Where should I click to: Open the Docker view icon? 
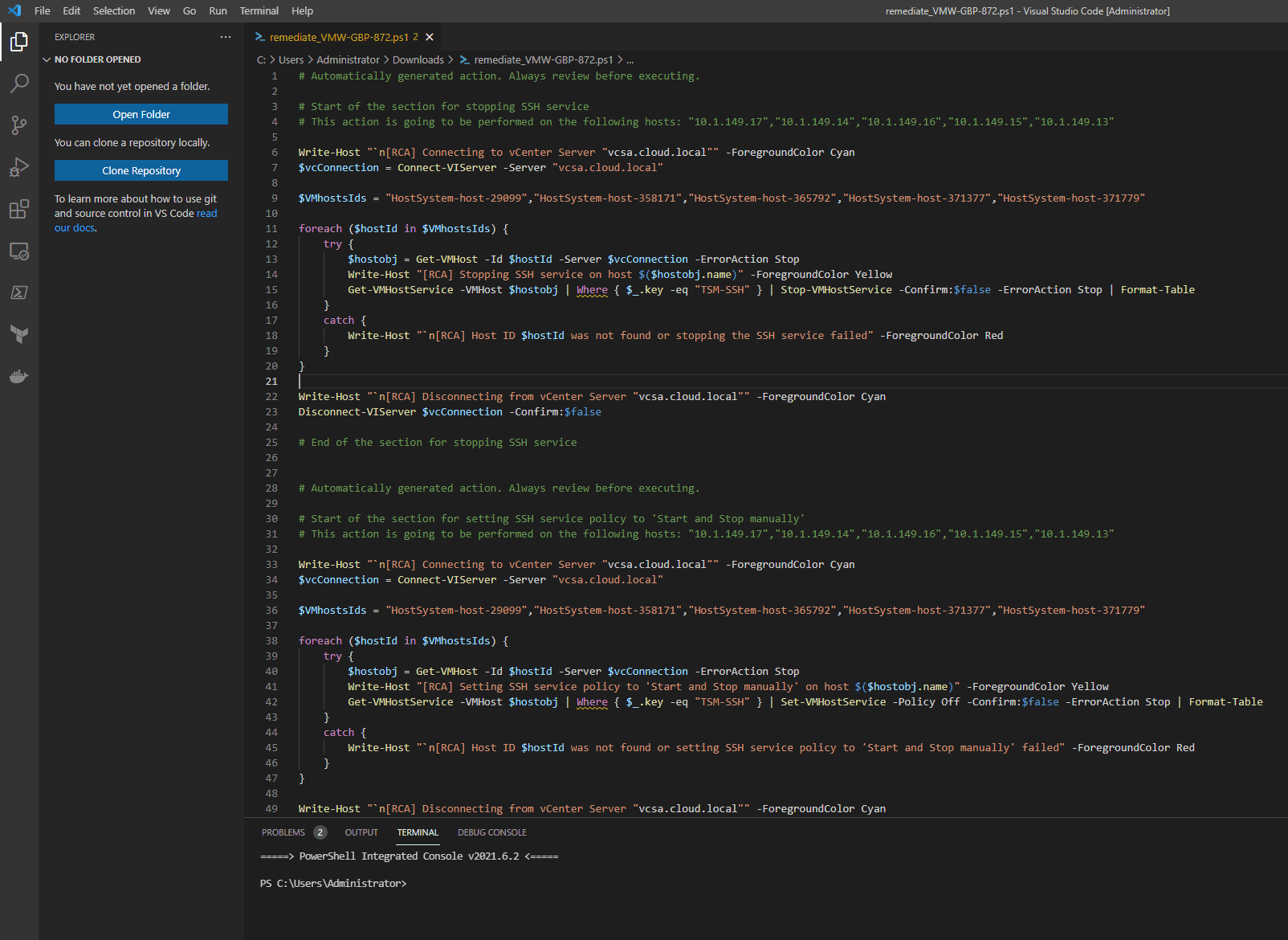click(19, 376)
